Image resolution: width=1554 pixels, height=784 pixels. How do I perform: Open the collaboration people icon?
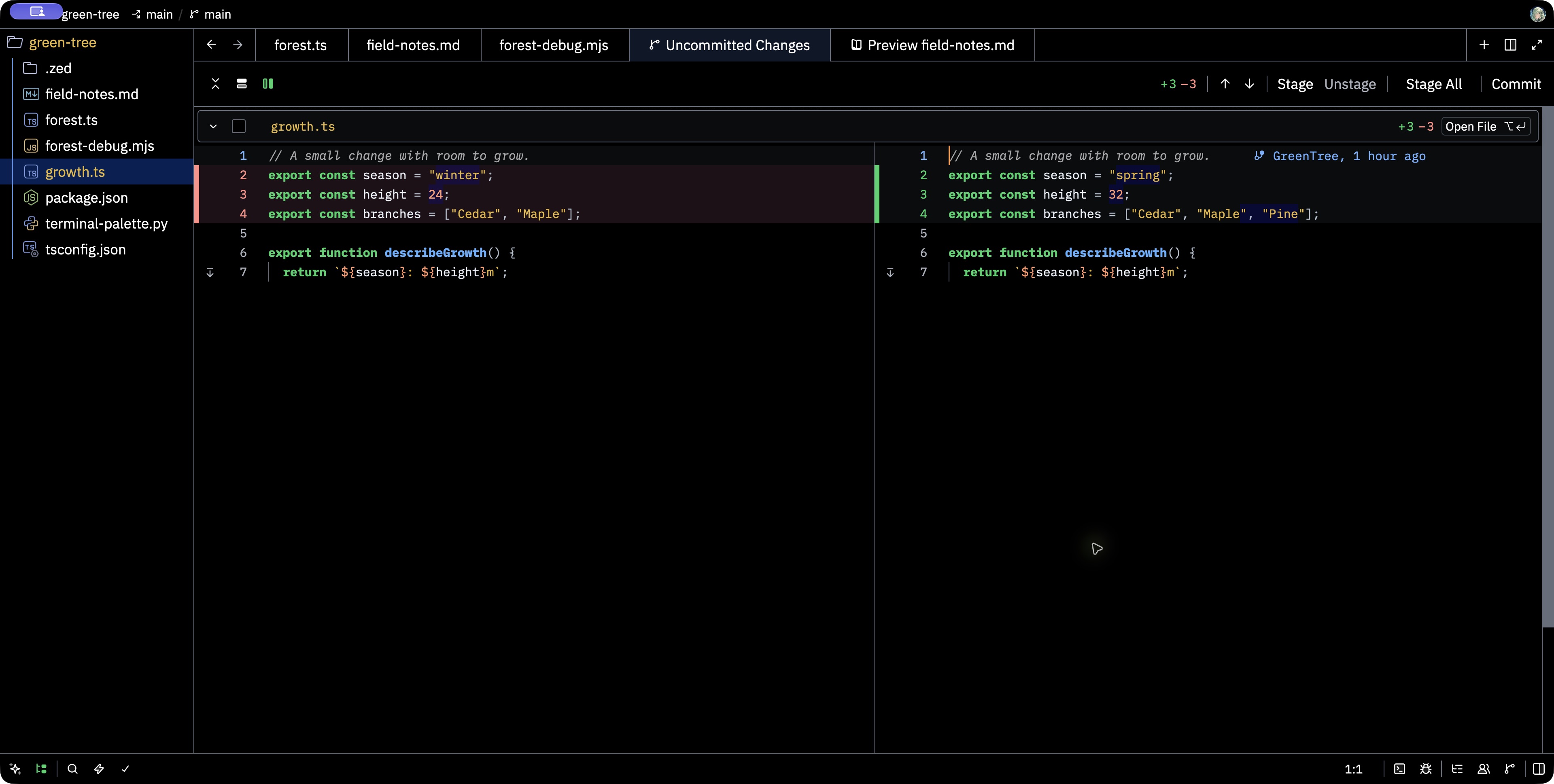click(x=1484, y=769)
